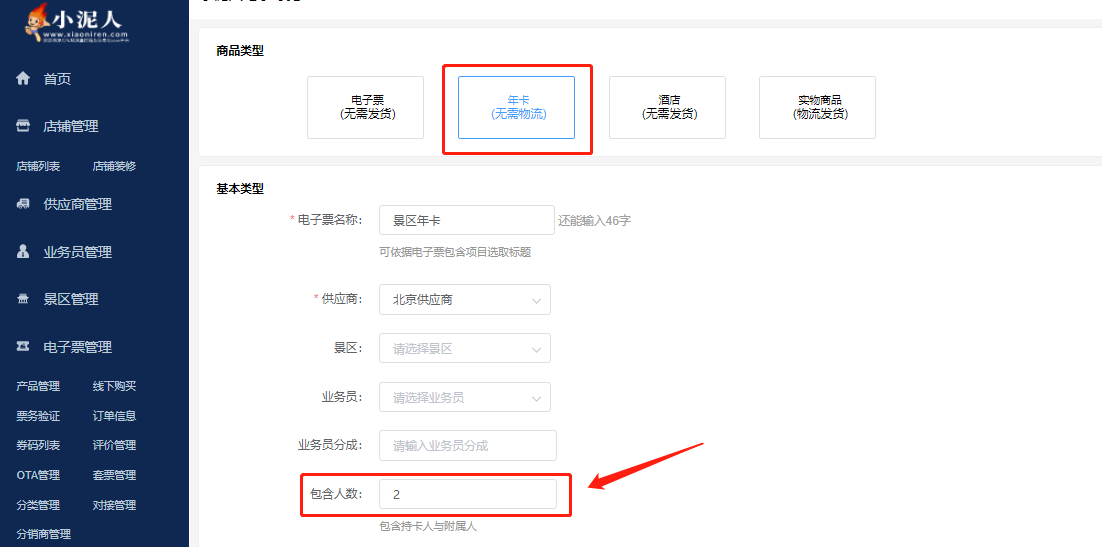The image size is (1102, 547).
Task: Open the 业务员 selection dropdown
Action: tap(464, 397)
